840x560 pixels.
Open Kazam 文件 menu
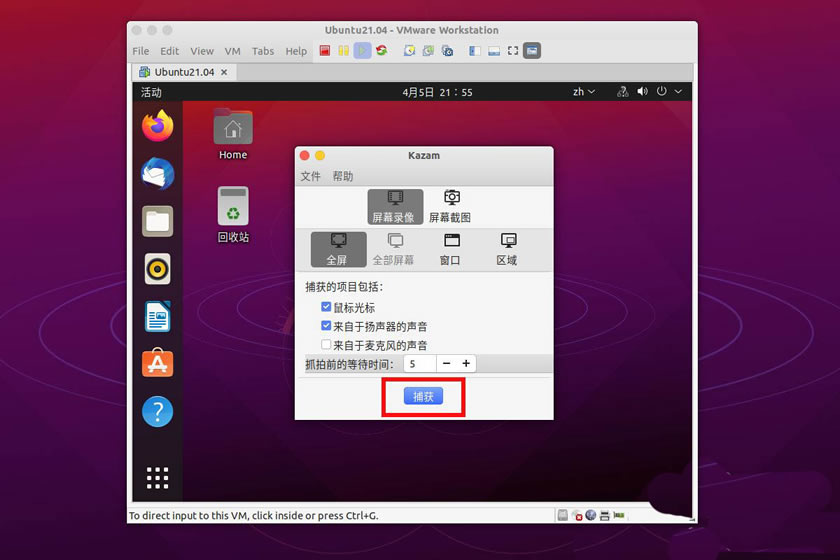pyautogui.click(x=310, y=176)
